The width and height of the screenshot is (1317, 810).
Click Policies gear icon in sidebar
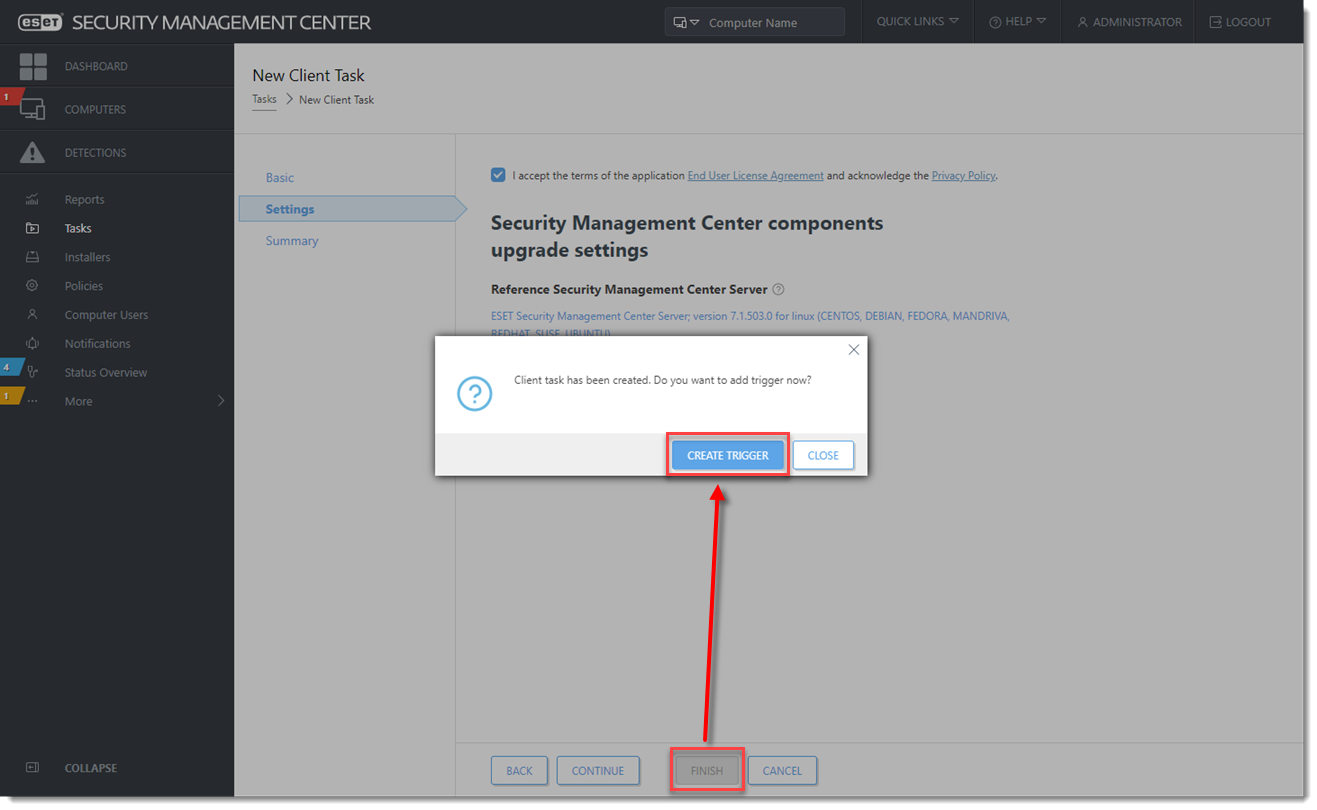point(32,286)
